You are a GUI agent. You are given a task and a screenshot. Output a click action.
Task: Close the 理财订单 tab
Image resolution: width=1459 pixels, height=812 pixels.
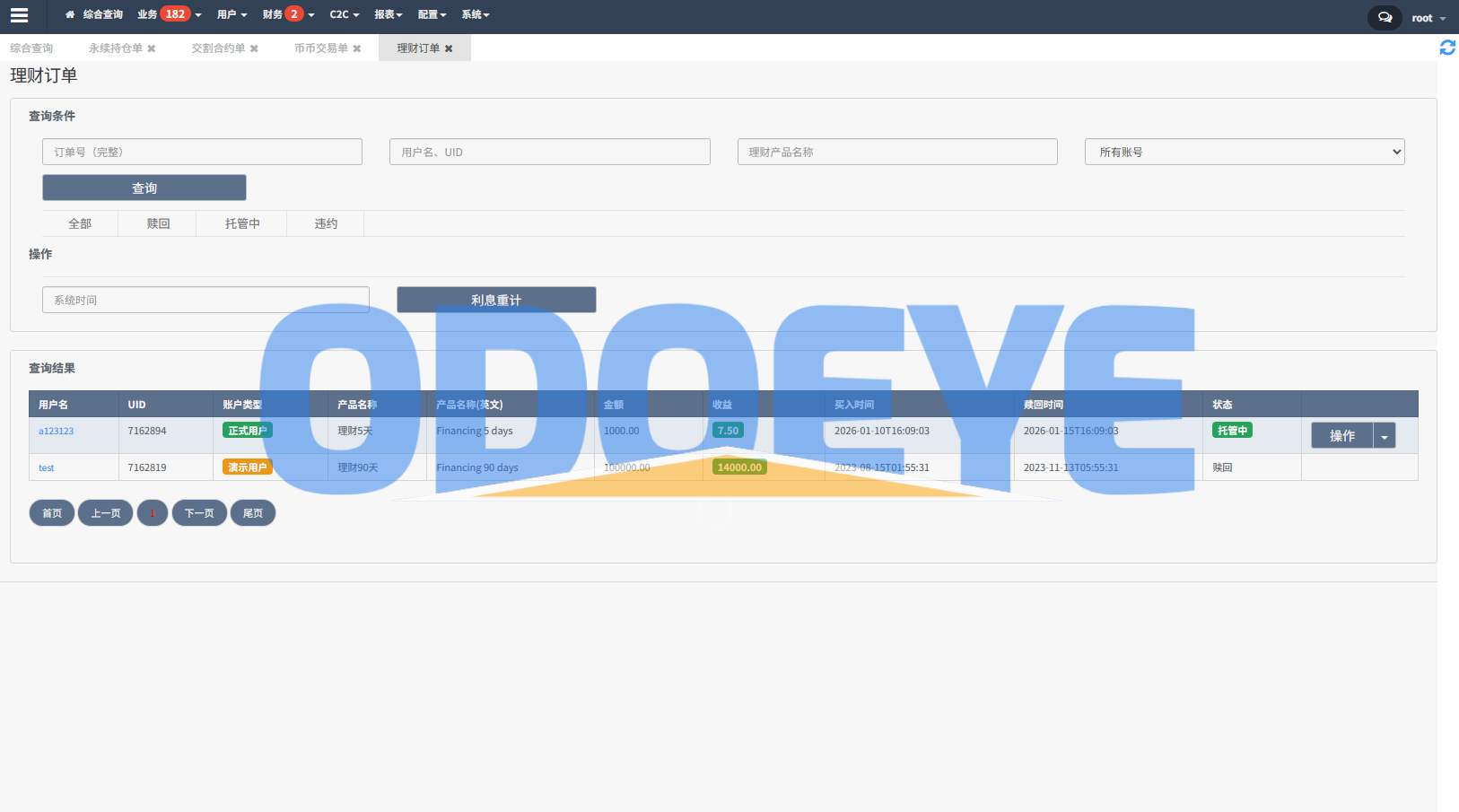pyautogui.click(x=449, y=48)
